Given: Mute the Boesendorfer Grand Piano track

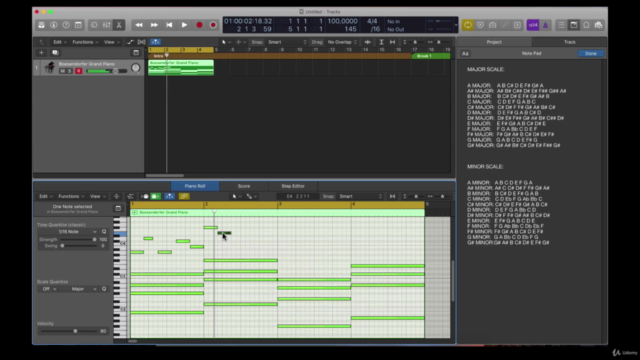Looking at the screenshot, I should click(x=62, y=71).
